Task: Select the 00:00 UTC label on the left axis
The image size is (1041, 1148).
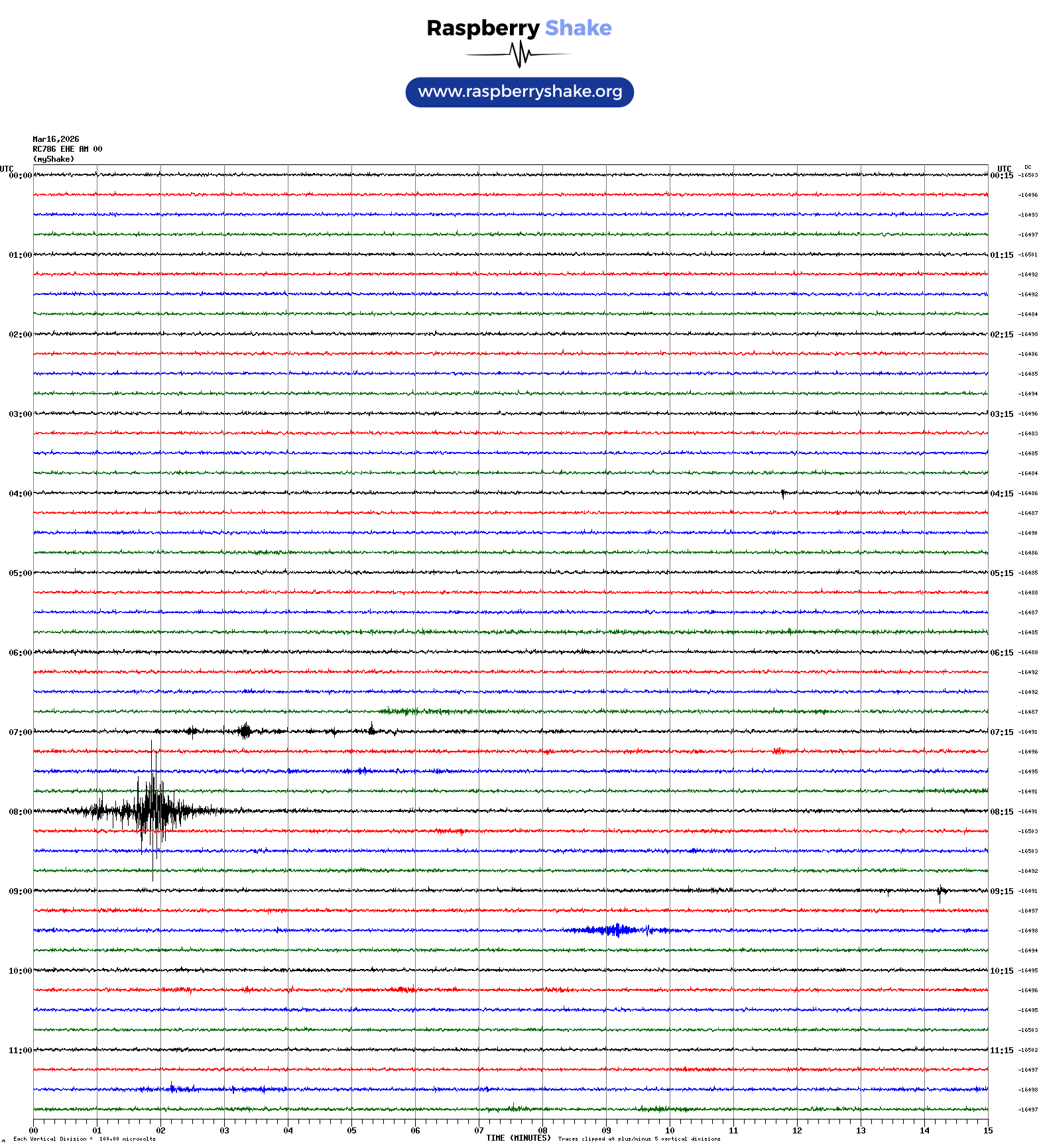Action: pos(20,176)
